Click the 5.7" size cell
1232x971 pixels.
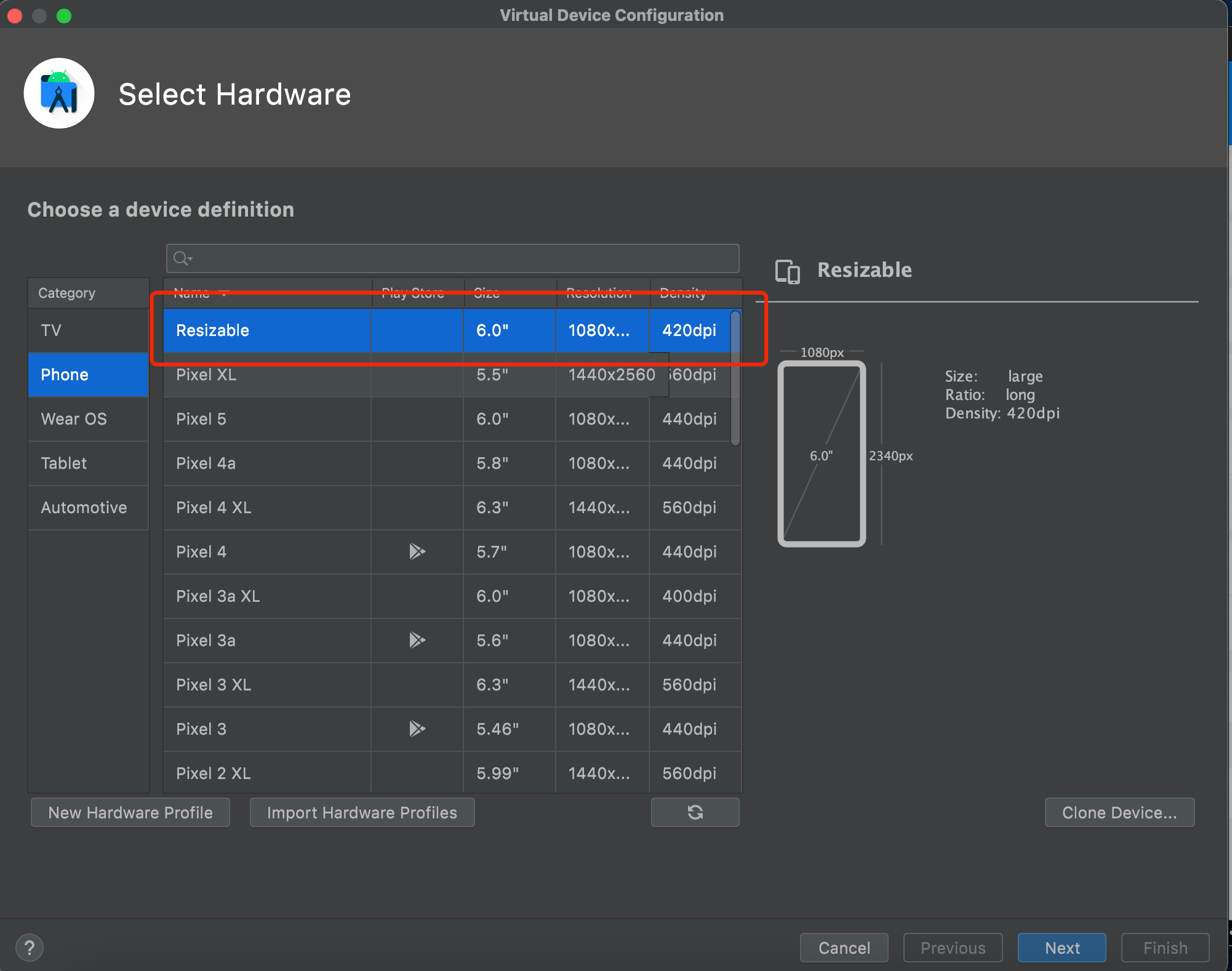[x=510, y=552]
